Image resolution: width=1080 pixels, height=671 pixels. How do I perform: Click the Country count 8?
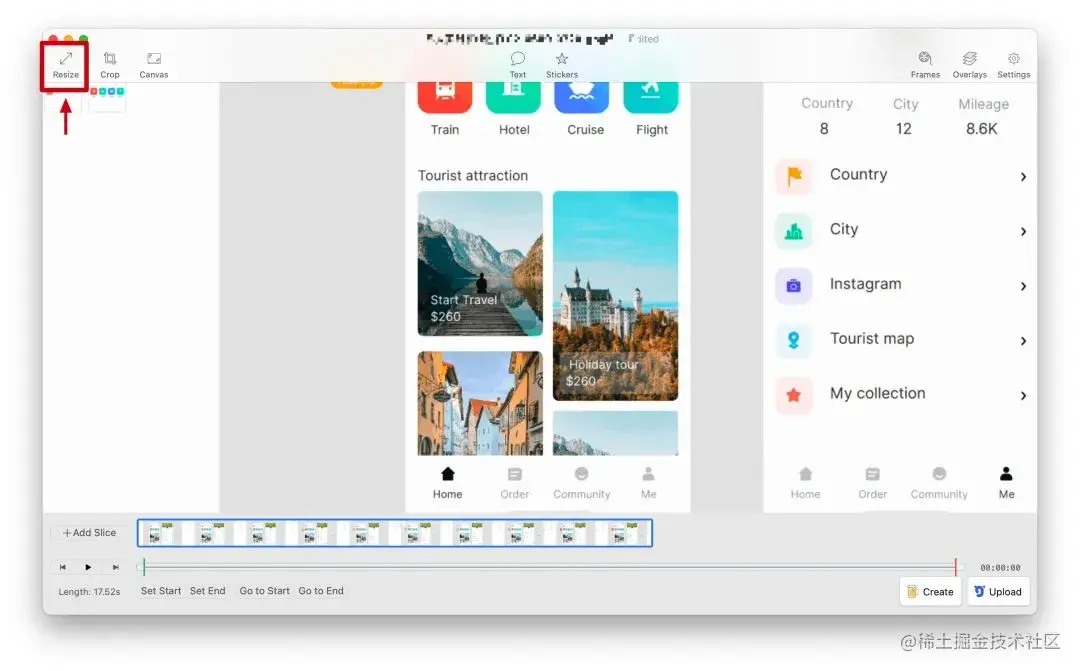pyautogui.click(x=824, y=129)
